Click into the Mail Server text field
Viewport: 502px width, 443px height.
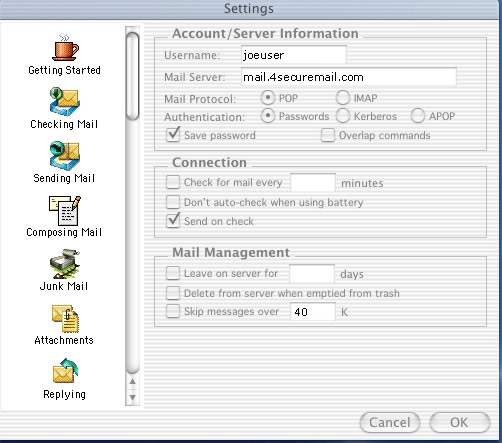[349, 77]
